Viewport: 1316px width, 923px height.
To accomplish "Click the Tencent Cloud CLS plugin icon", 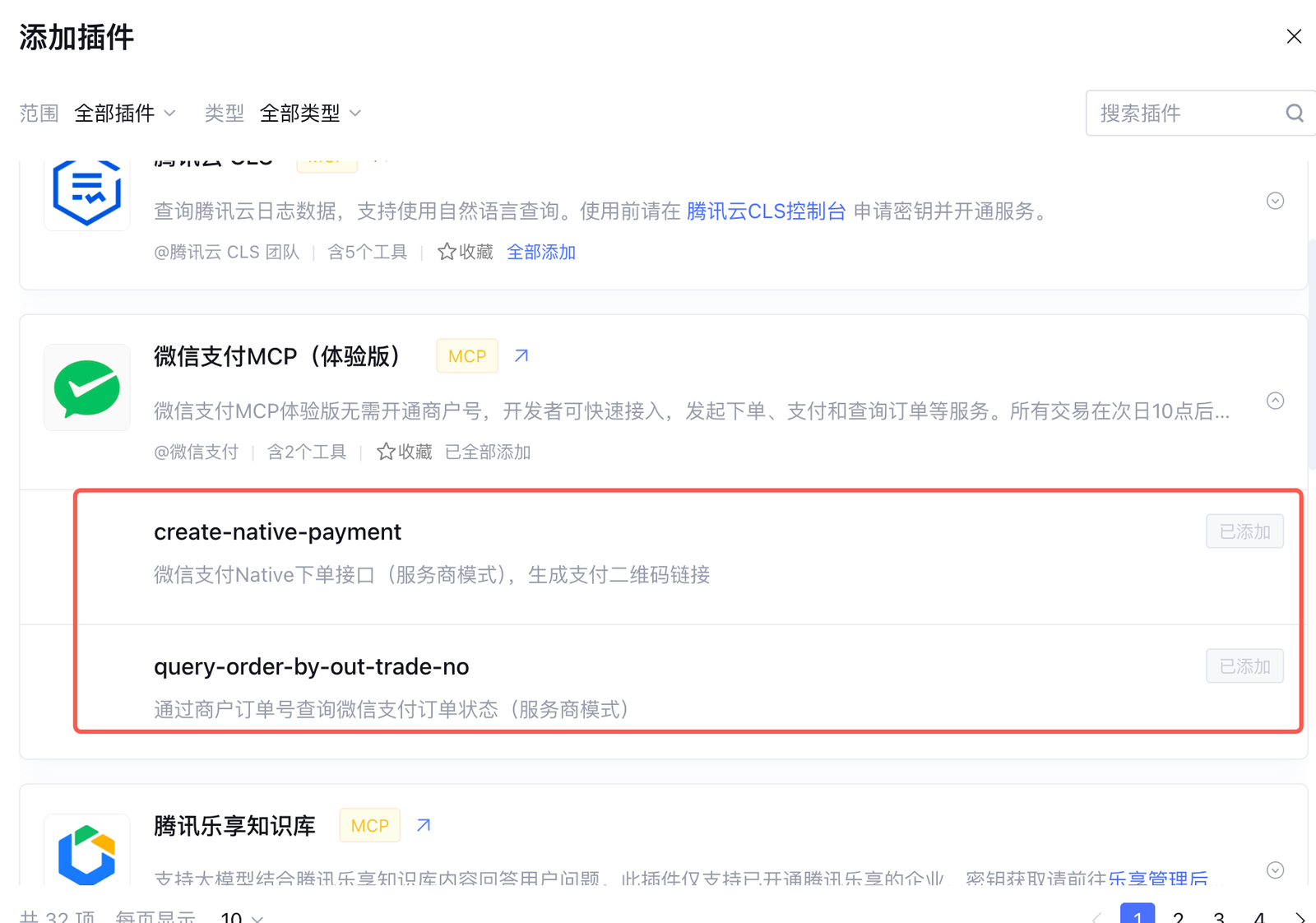I will click(87, 192).
